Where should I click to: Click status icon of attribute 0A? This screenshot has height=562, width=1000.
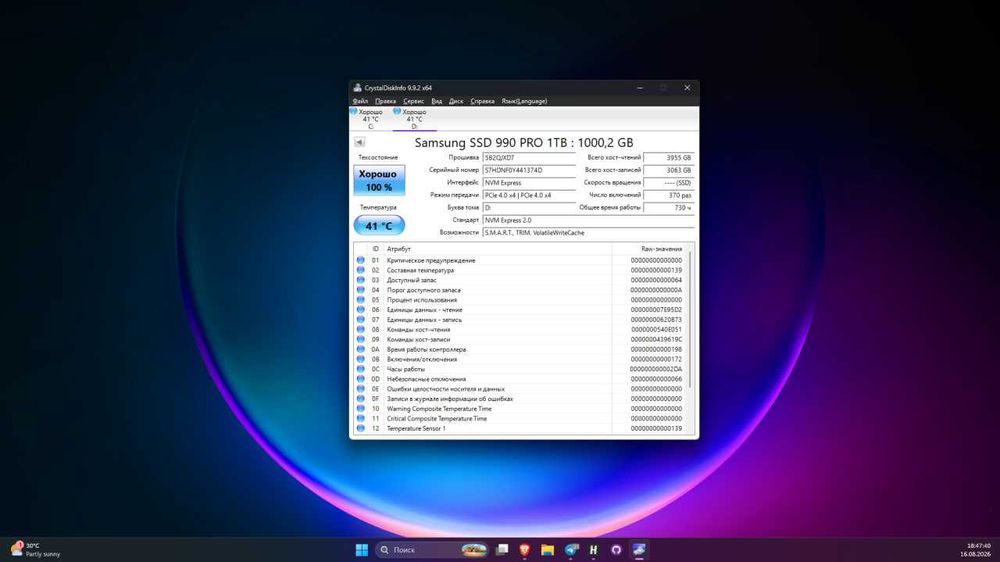coord(360,349)
